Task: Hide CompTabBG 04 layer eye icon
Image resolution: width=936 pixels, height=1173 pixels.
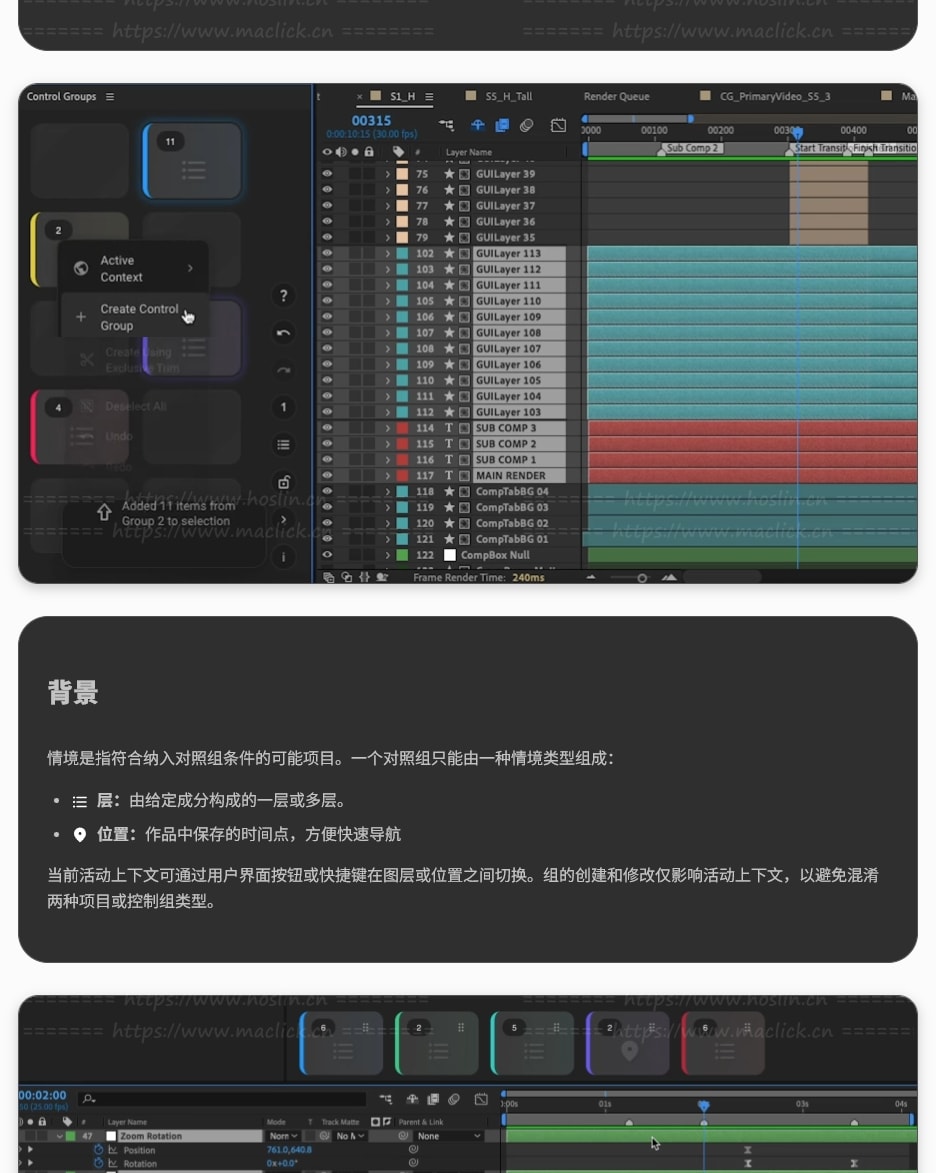Action: pos(327,491)
